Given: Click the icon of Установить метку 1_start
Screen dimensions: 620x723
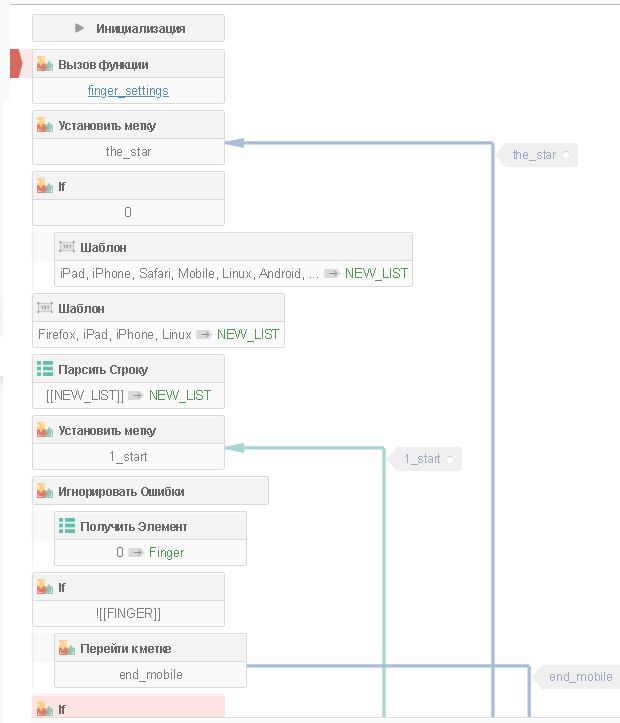Looking at the screenshot, I should coord(44,430).
